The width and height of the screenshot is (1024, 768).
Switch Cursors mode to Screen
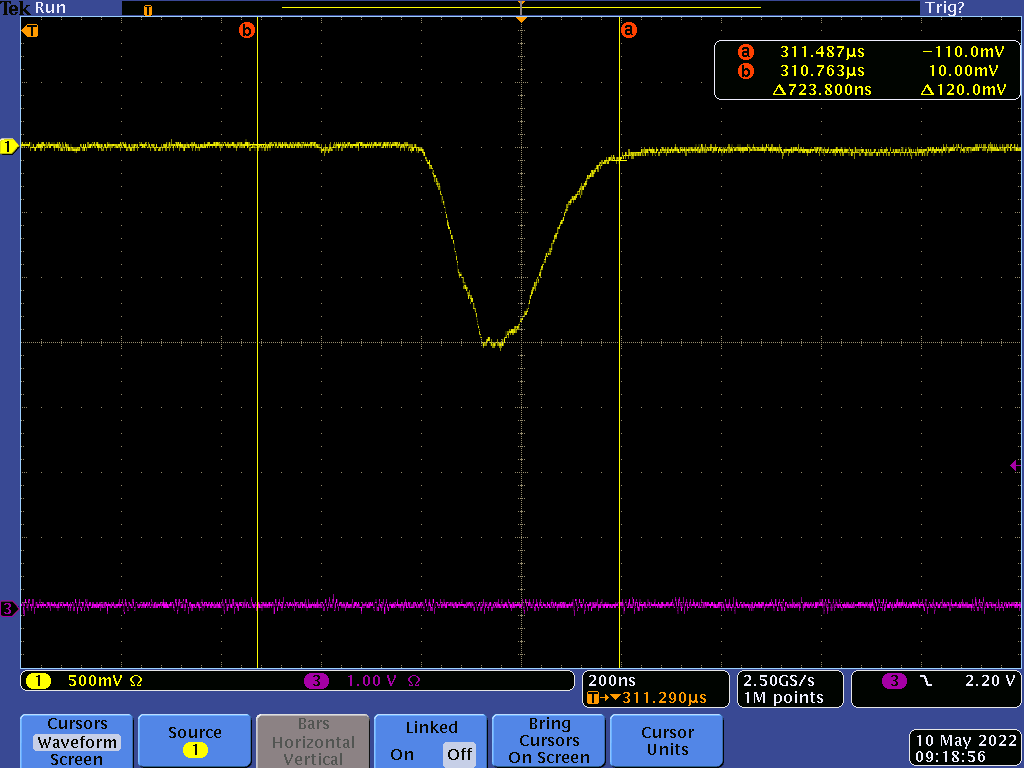pos(76,759)
